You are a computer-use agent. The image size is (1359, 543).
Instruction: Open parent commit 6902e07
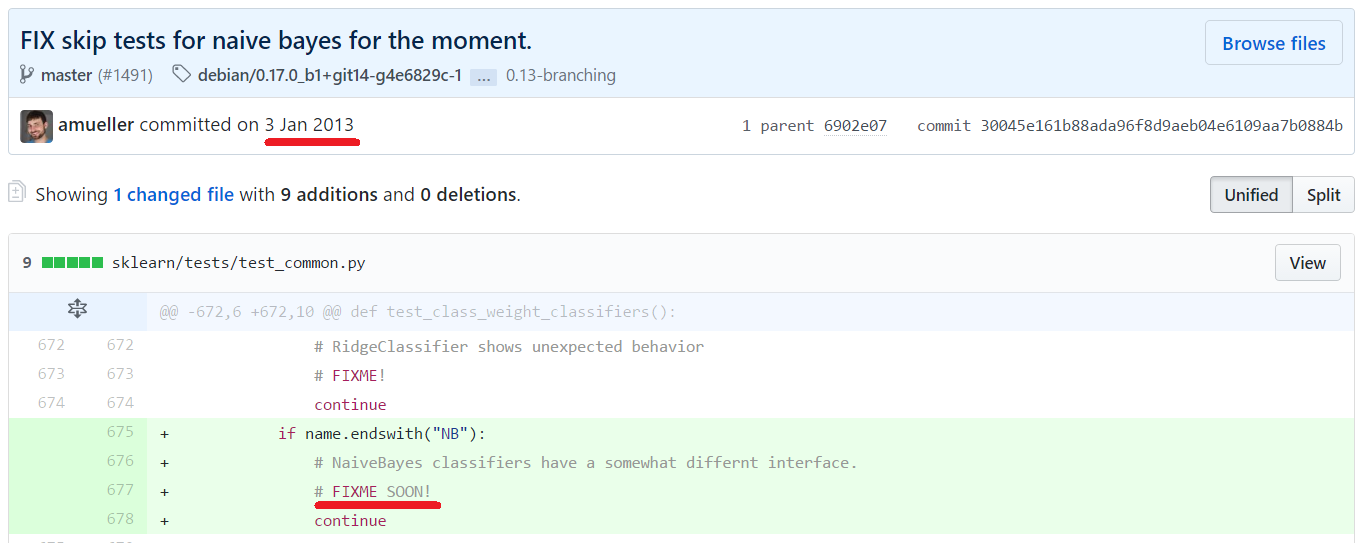pyautogui.click(x=855, y=126)
